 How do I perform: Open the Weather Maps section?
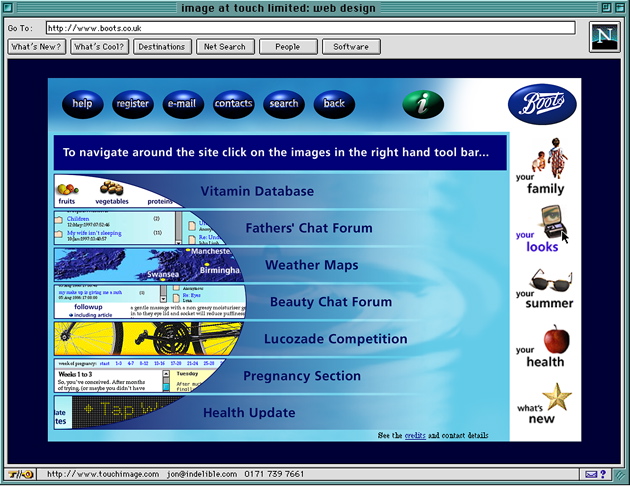(312, 265)
